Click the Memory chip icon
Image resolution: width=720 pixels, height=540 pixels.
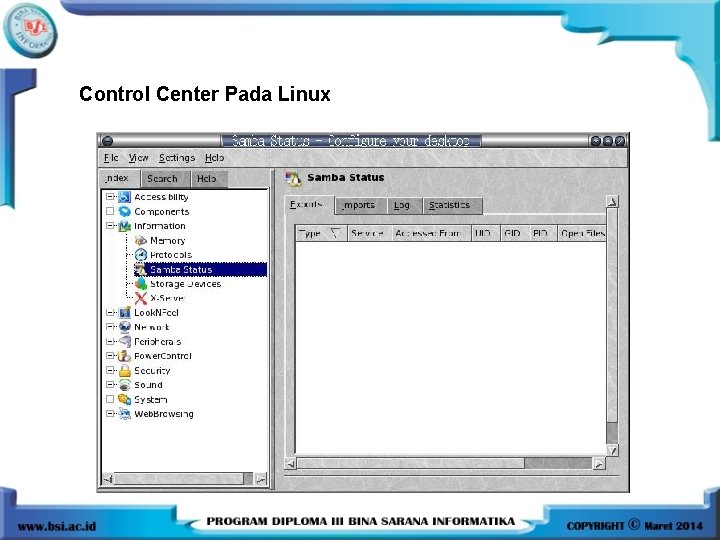(x=141, y=240)
